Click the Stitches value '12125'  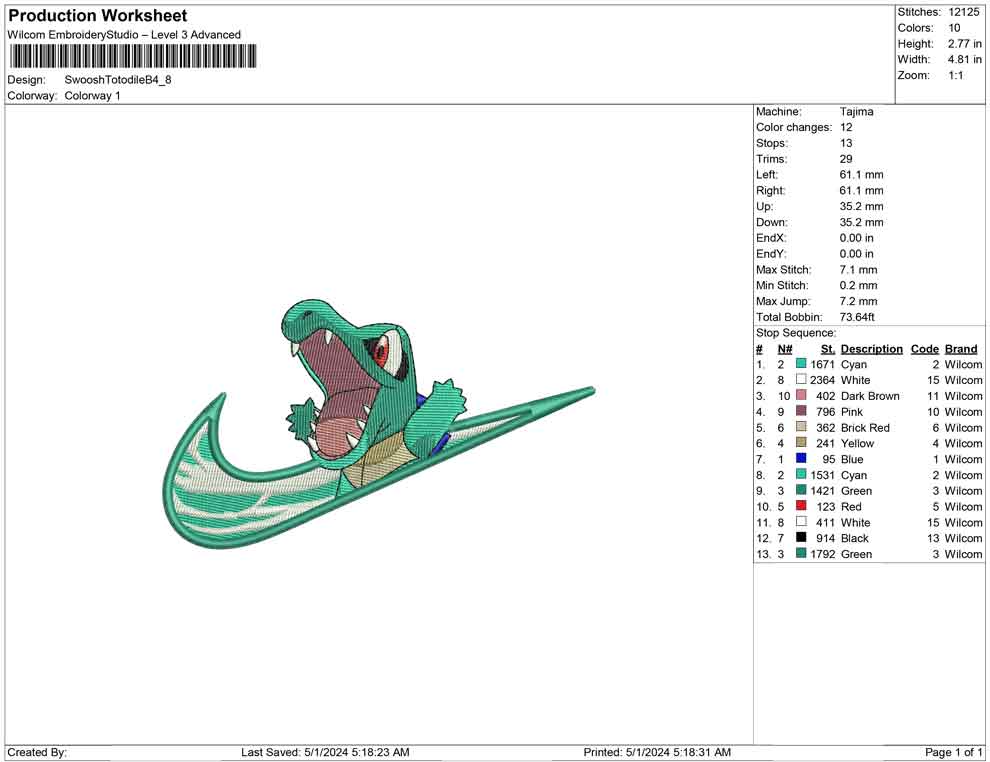click(963, 12)
